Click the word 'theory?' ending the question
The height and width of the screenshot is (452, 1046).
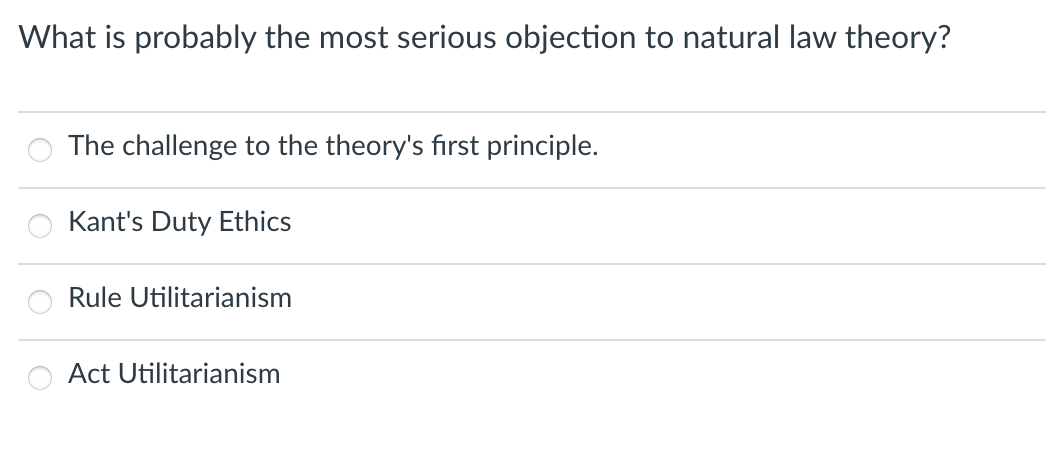point(898,38)
